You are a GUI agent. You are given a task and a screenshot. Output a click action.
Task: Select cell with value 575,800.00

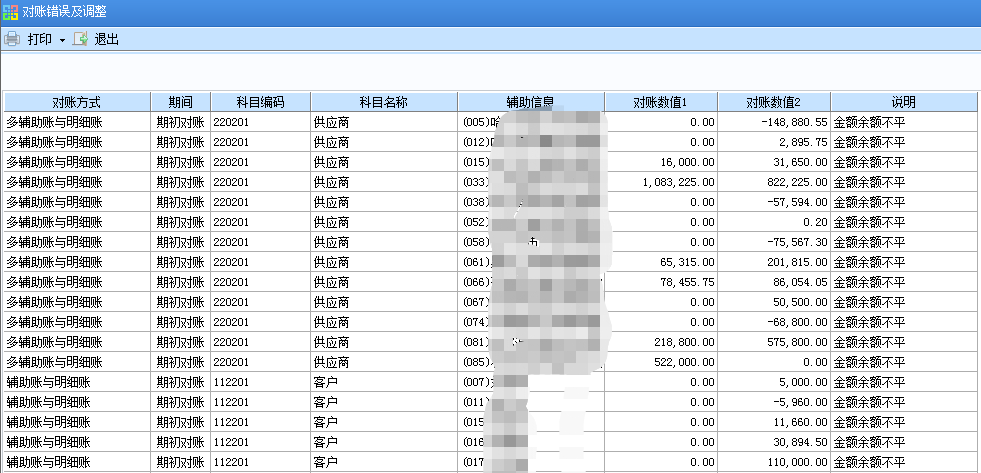[x=775, y=342]
